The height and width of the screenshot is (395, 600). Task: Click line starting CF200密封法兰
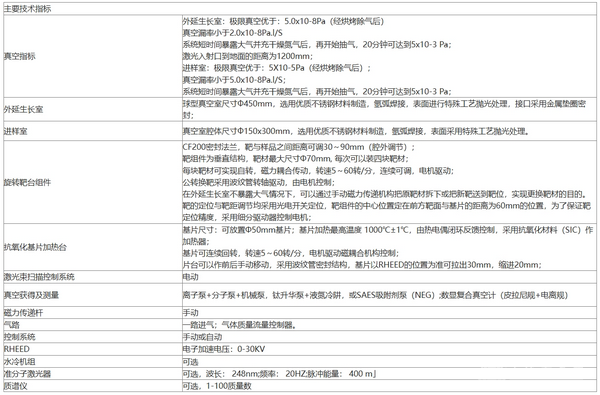(x=299, y=147)
